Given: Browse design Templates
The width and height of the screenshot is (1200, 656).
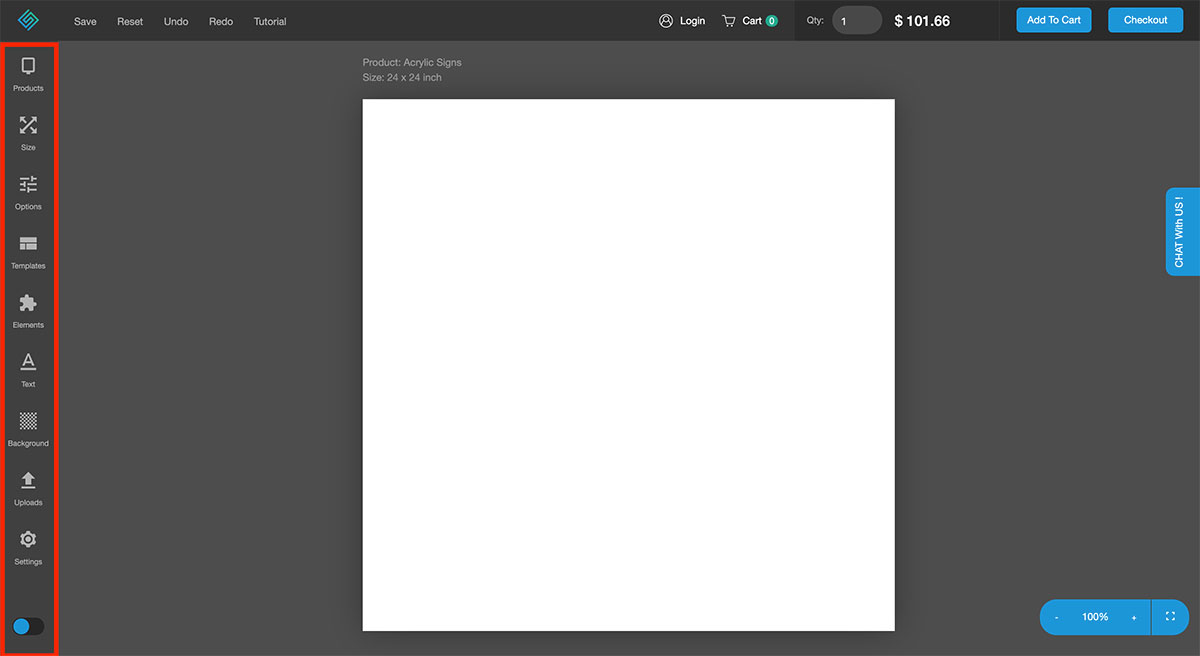Looking at the screenshot, I should tap(28, 252).
